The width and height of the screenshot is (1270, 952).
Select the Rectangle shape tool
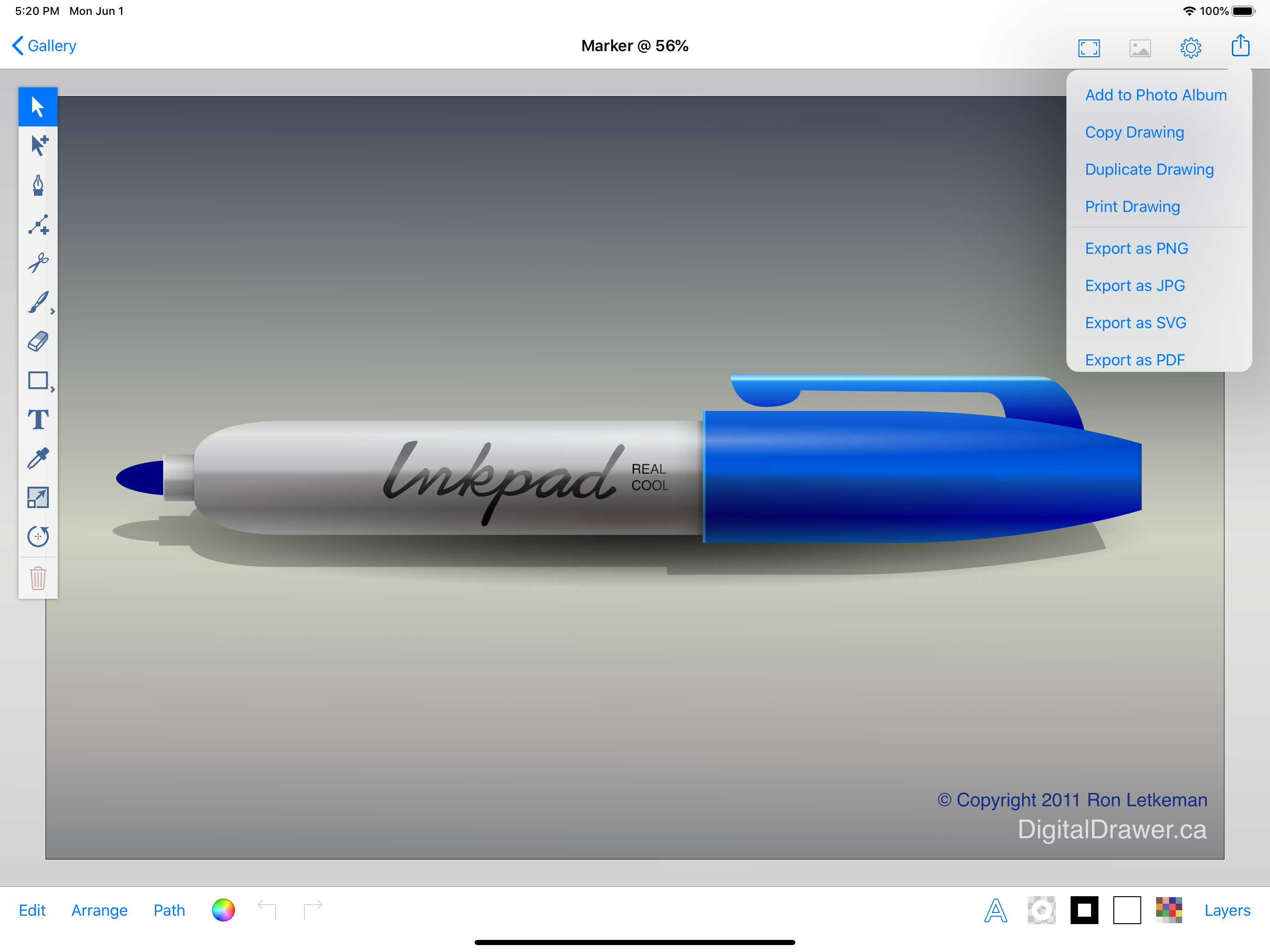point(38,381)
